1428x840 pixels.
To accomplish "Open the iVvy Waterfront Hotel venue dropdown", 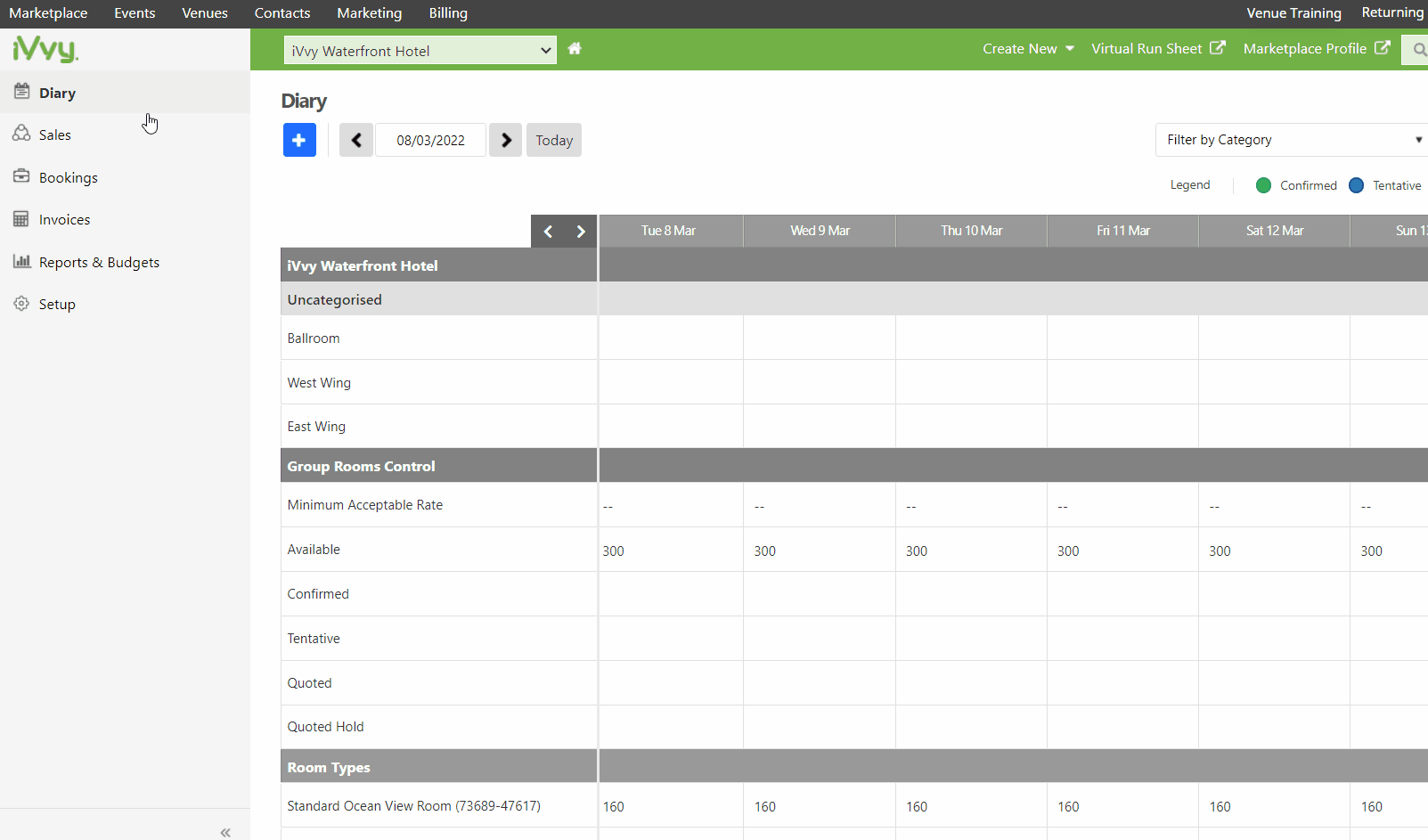I will (420, 50).
